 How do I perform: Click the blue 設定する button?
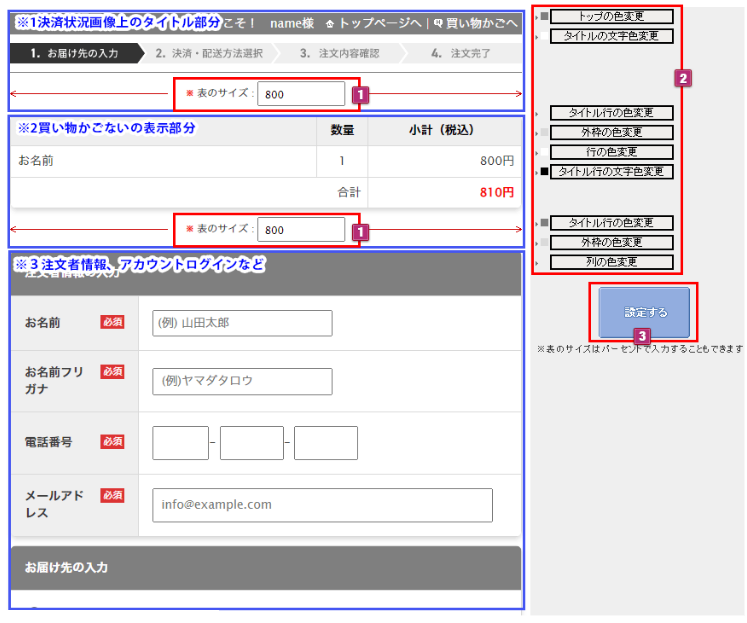(643, 312)
